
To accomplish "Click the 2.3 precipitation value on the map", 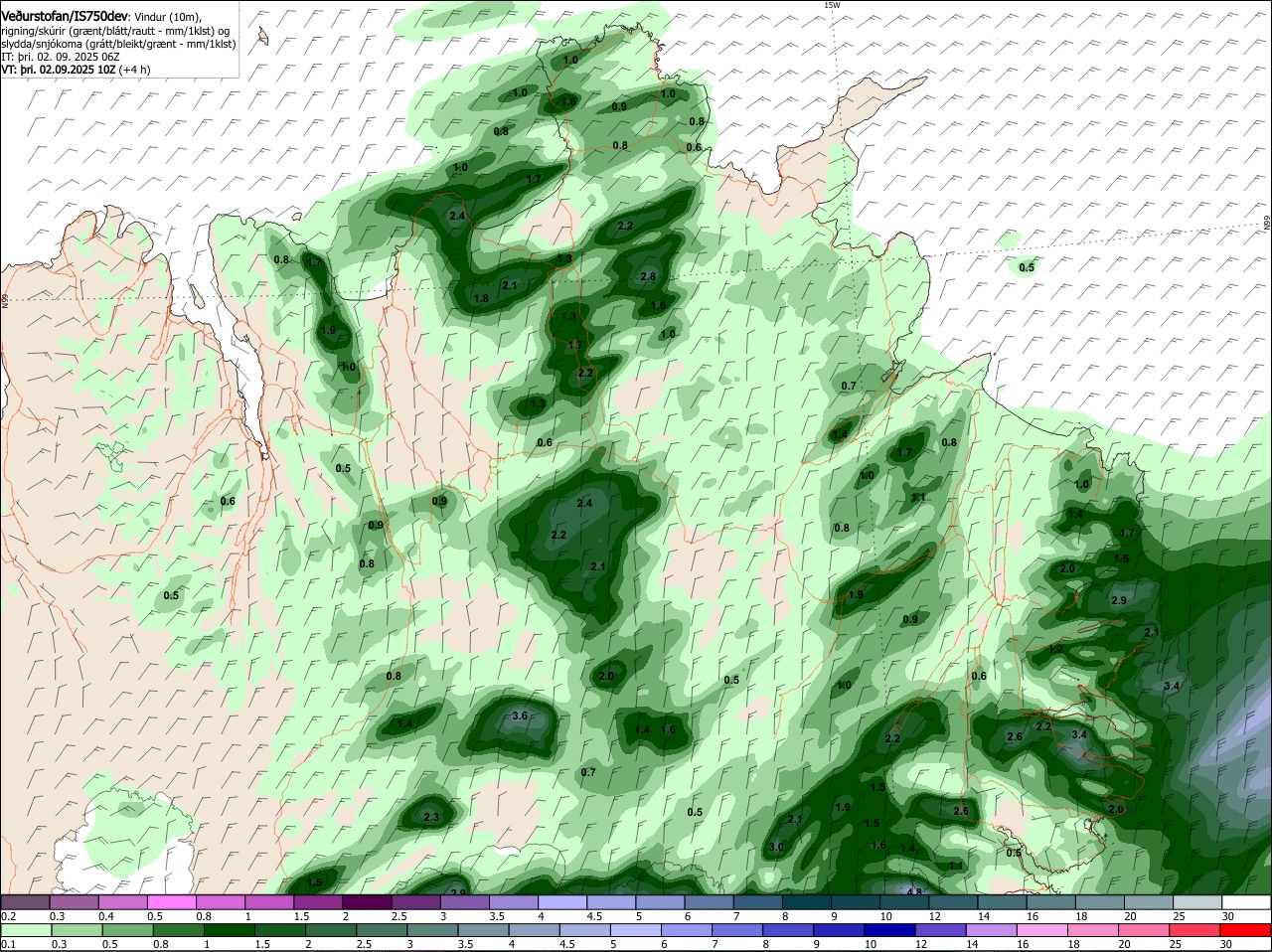I will [x=430, y=817].
